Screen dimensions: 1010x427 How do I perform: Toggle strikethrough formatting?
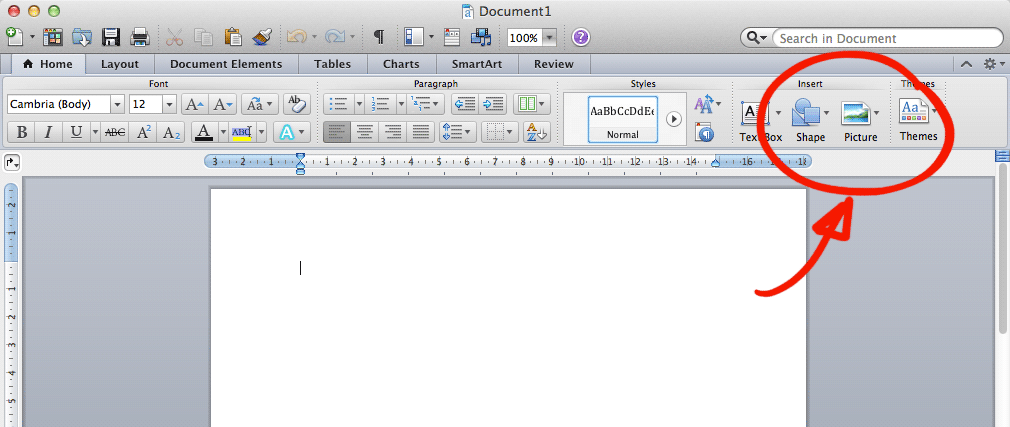[115, 132]
